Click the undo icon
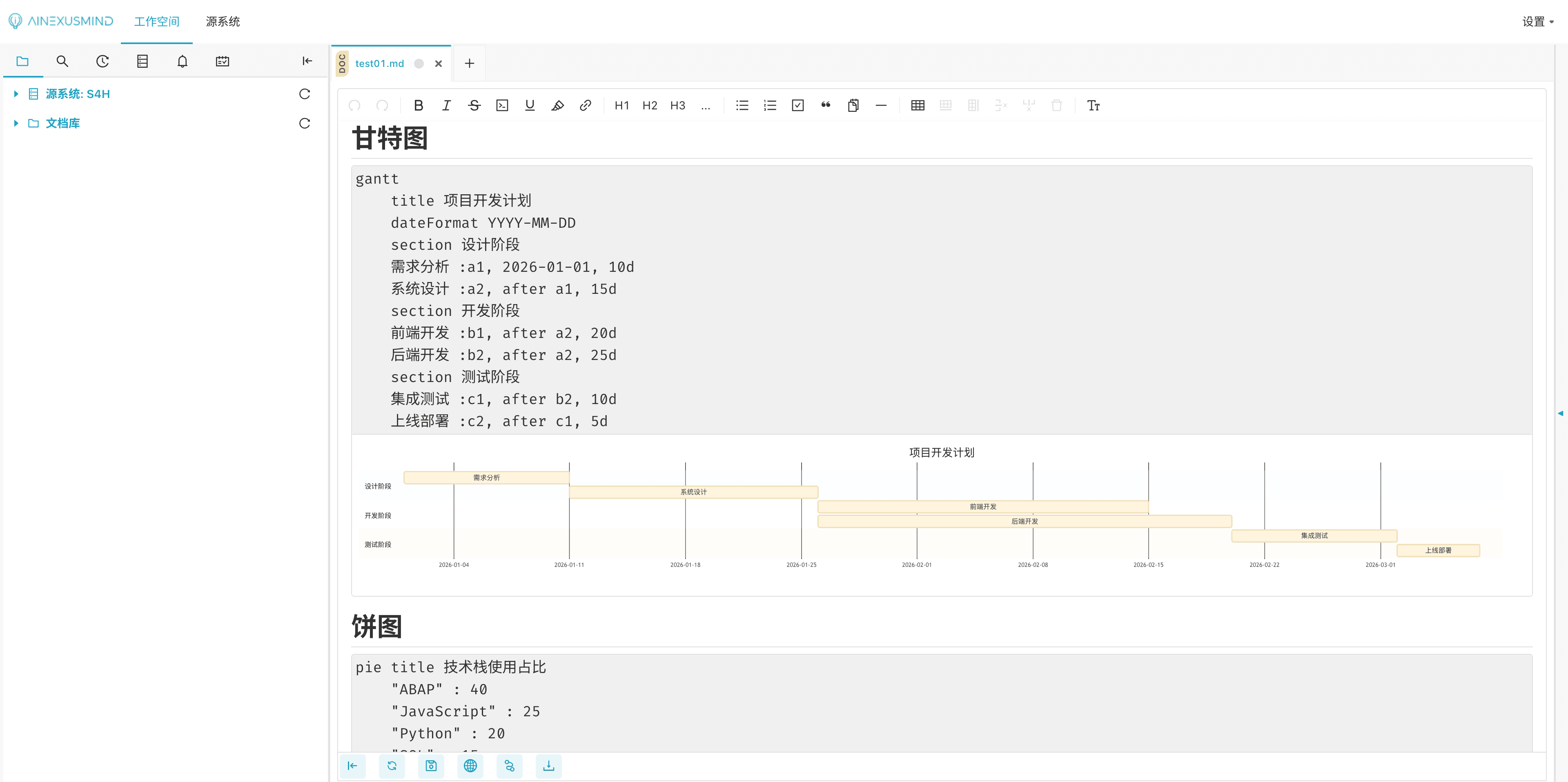Image resolution: width=1568 pixels, height=782 pixels. point(354,105)
